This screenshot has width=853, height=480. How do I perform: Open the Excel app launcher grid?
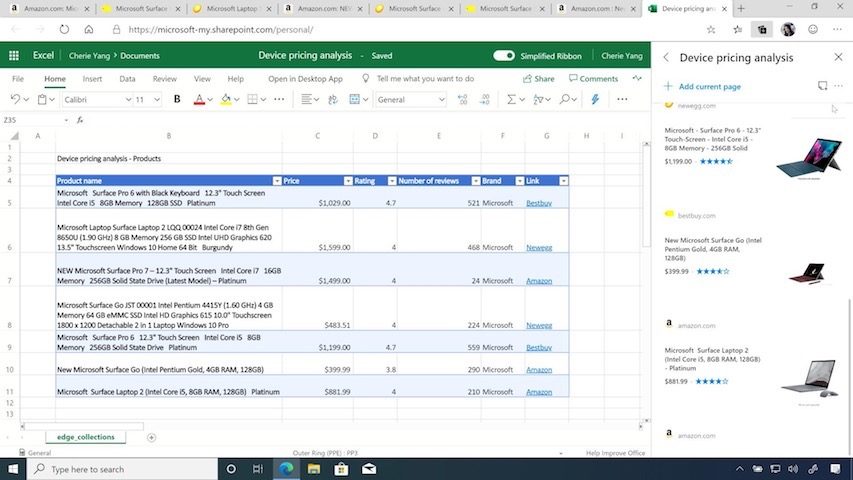tap(14, 56)
